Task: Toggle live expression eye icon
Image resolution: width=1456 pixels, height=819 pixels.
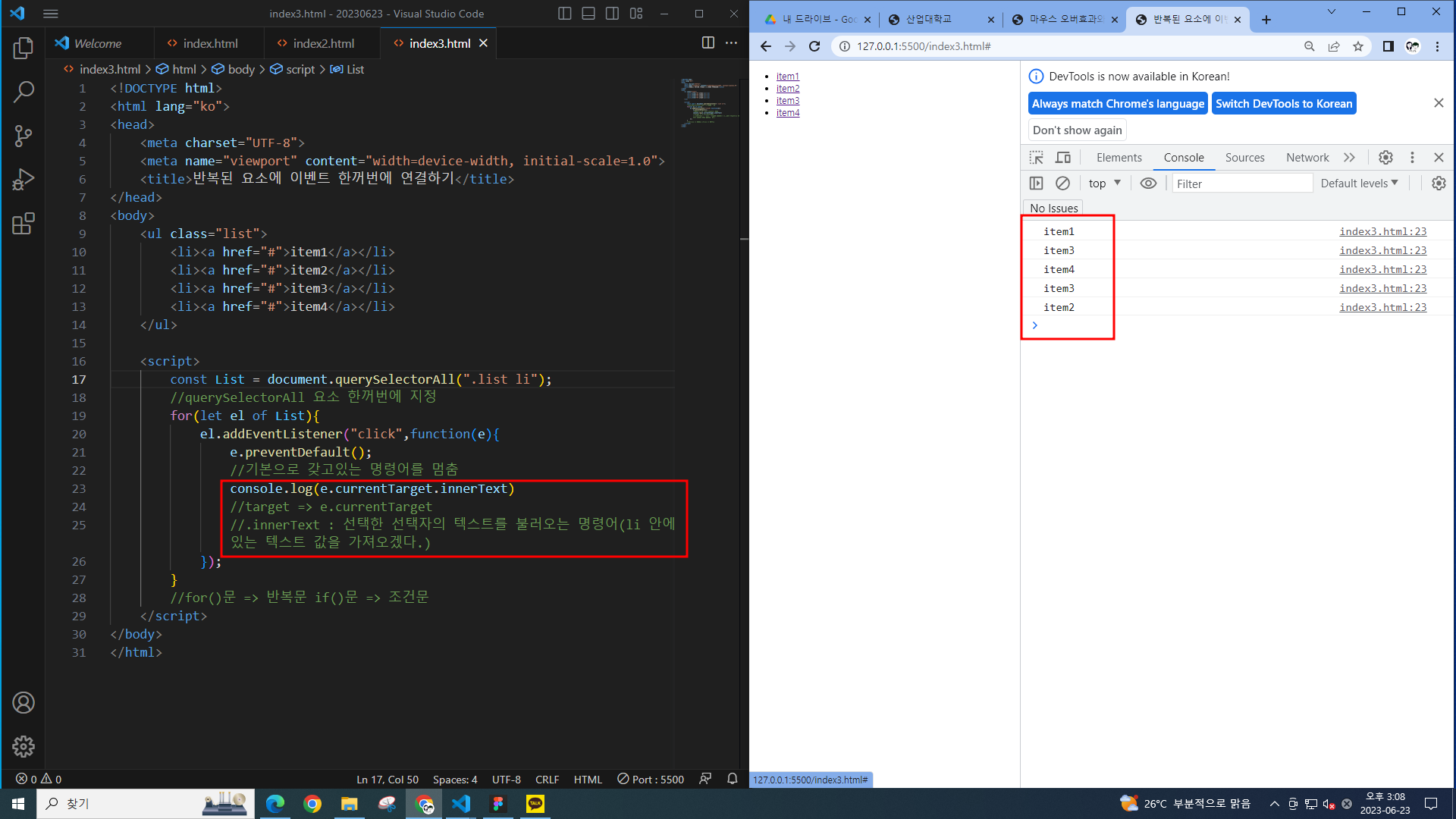Action: (1148, 184)
